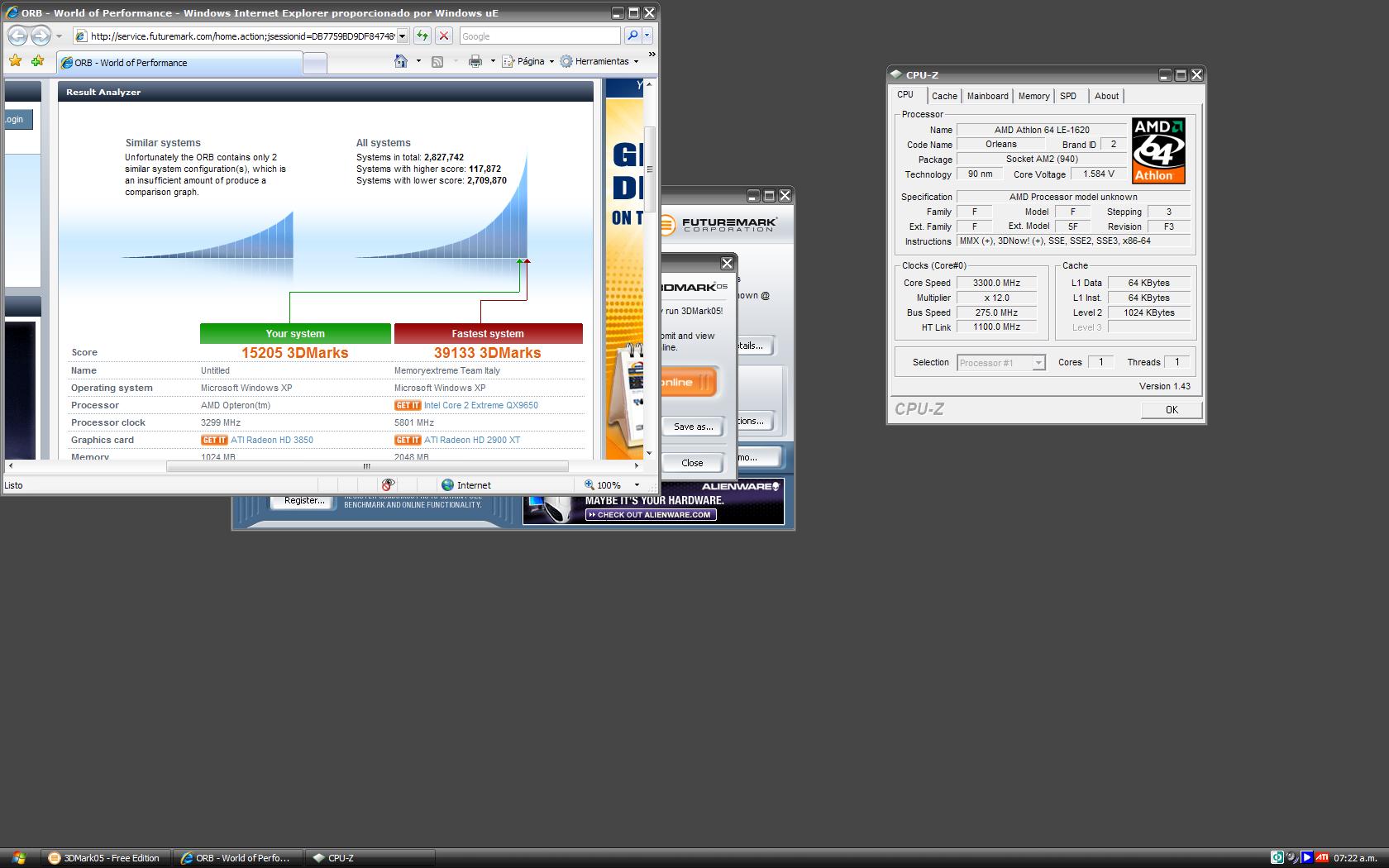The width and height of the screenshot is (1389, 868).
Task: Click the search magnifier icon
Action: point(632,36)
